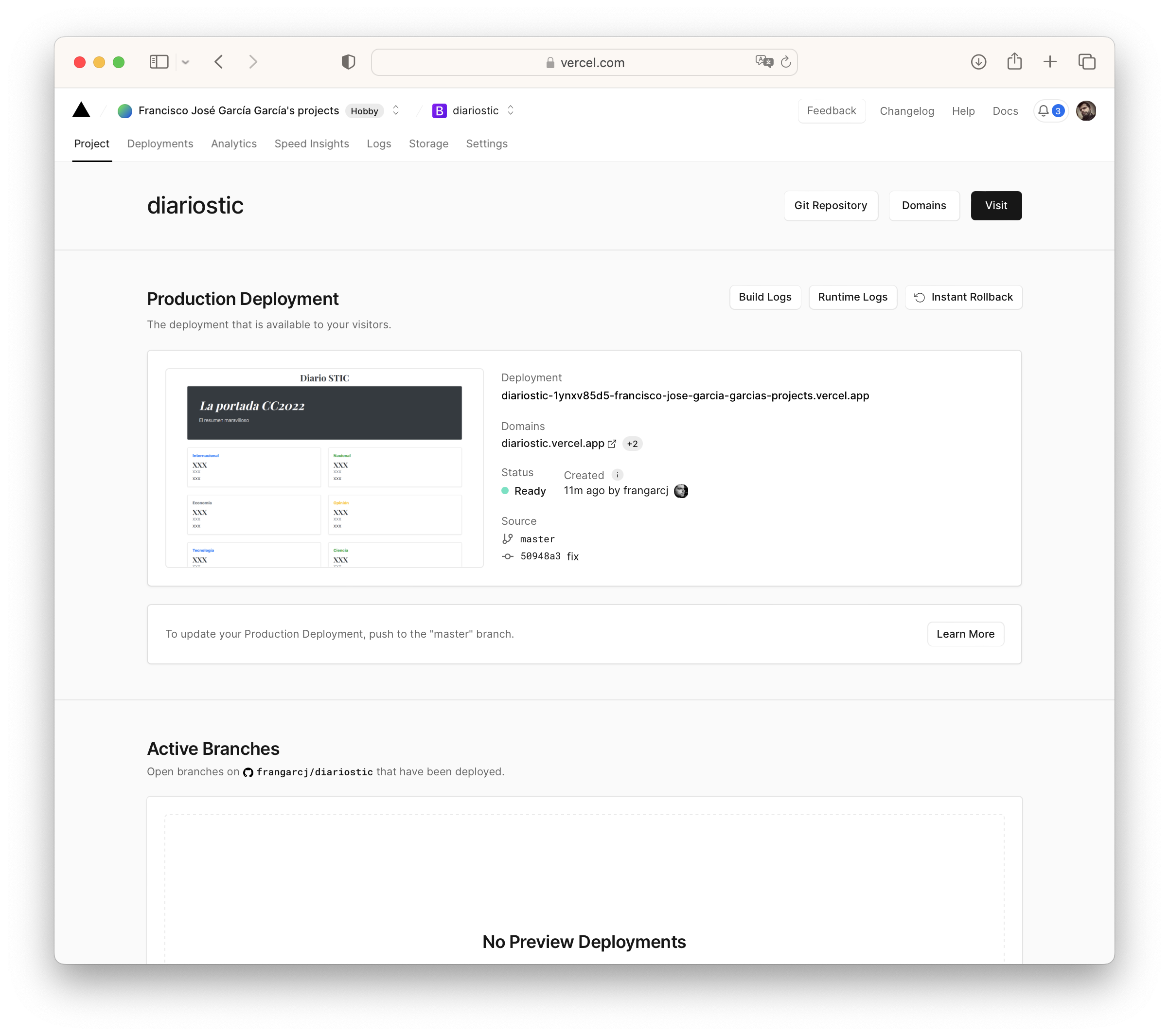The width and height of the screenshot is (1169, 1036).
Task: Open the Settings tab
Action: (x=486, y=143)
